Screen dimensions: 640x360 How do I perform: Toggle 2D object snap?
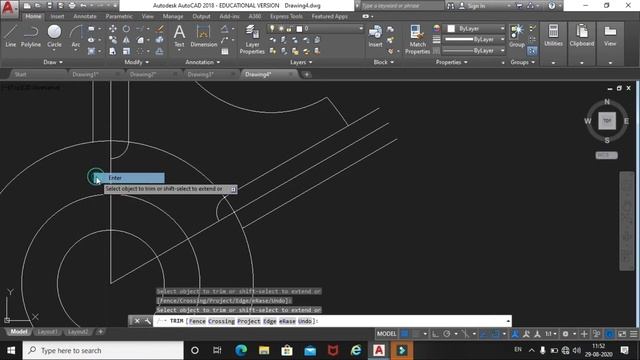pos(495,334)
